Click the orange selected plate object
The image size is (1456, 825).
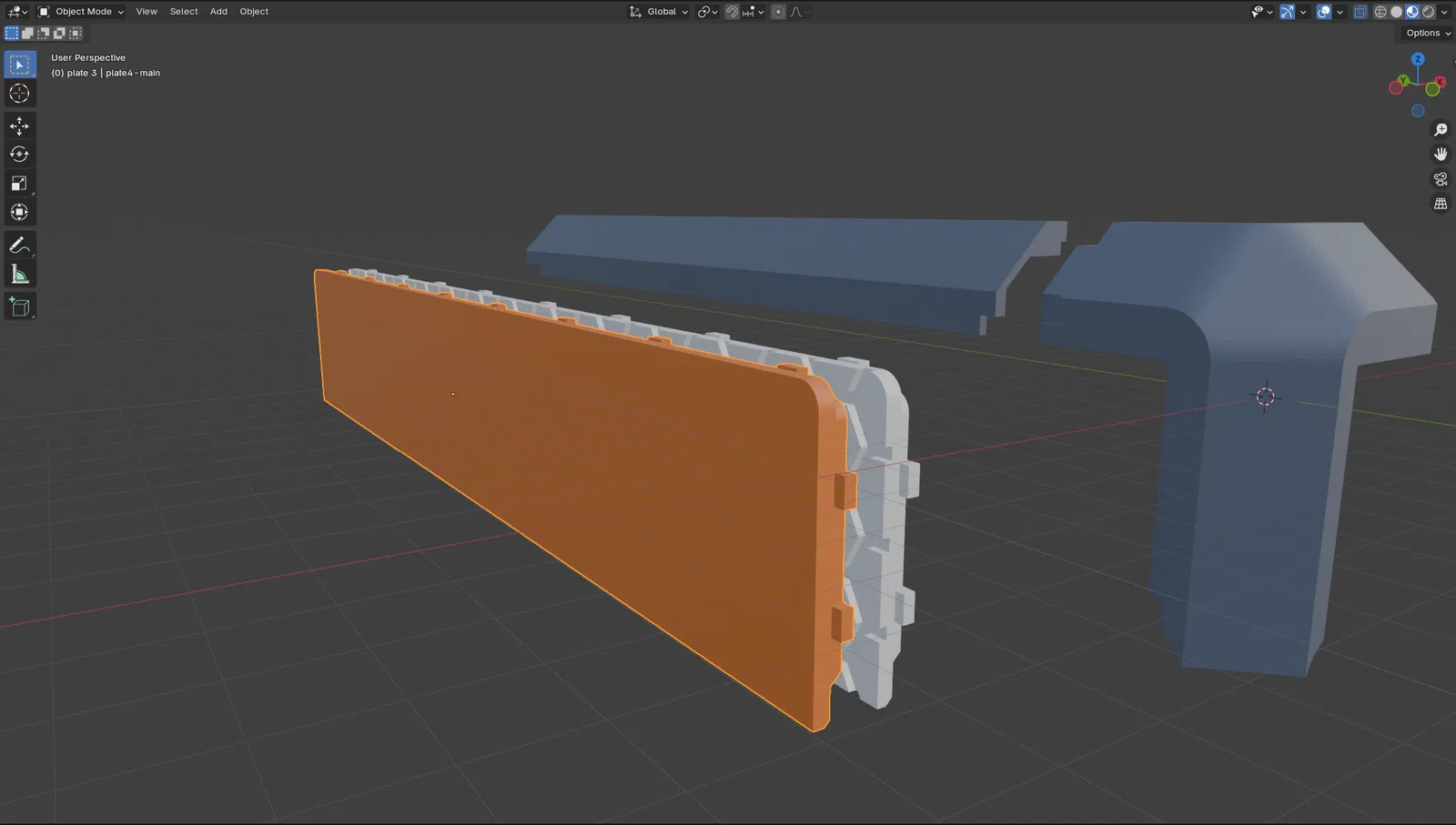click(x=582, y=473)
